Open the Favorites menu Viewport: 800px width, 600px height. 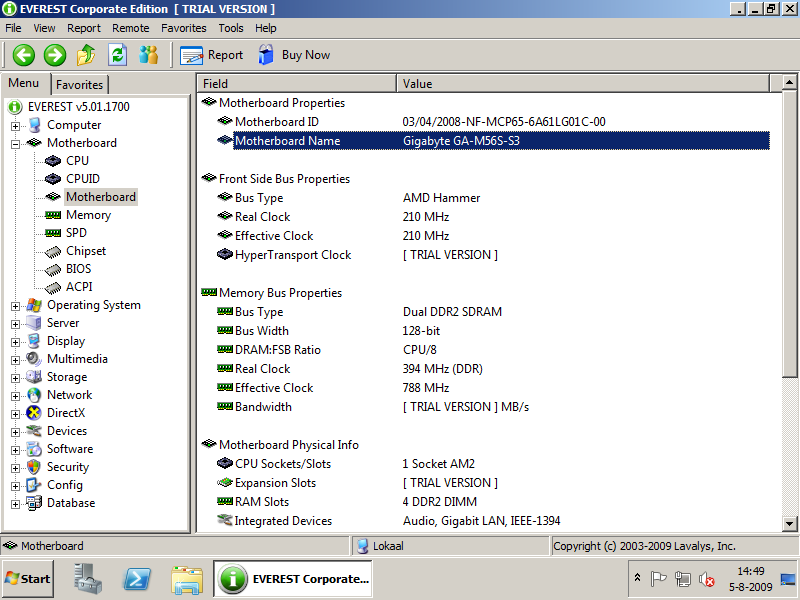point(184,28)
